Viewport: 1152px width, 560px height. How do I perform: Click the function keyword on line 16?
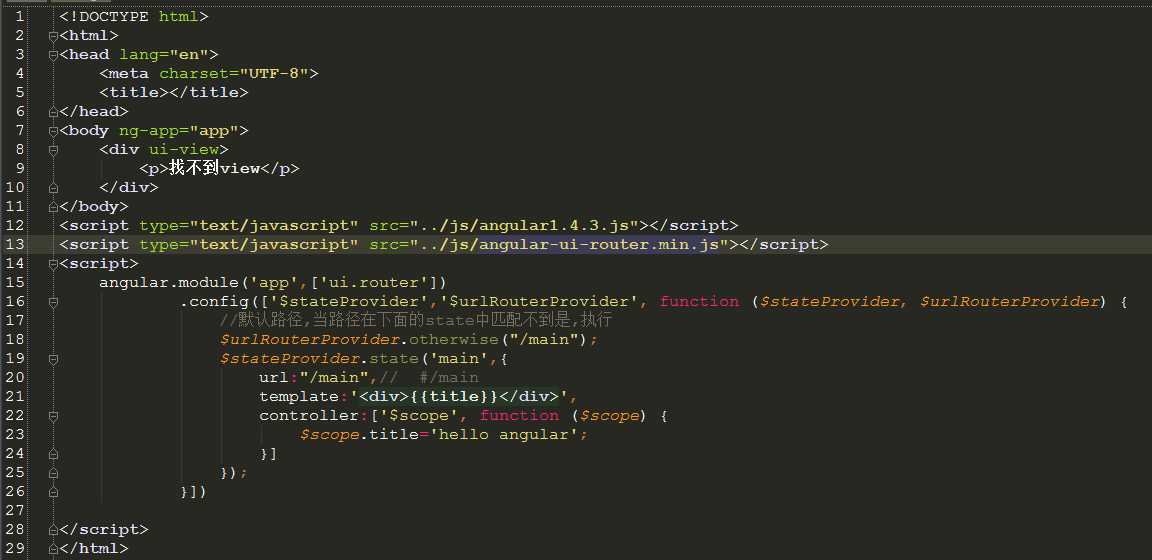coord(699,301)
